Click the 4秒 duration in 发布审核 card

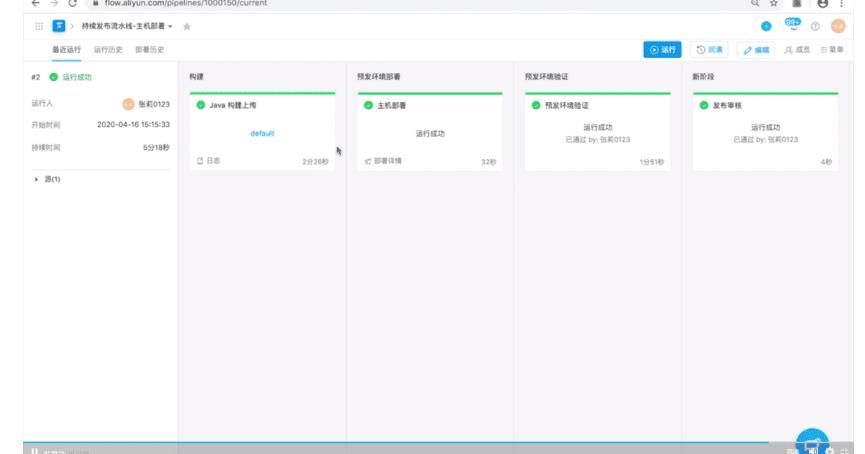(x=826, y=162)
